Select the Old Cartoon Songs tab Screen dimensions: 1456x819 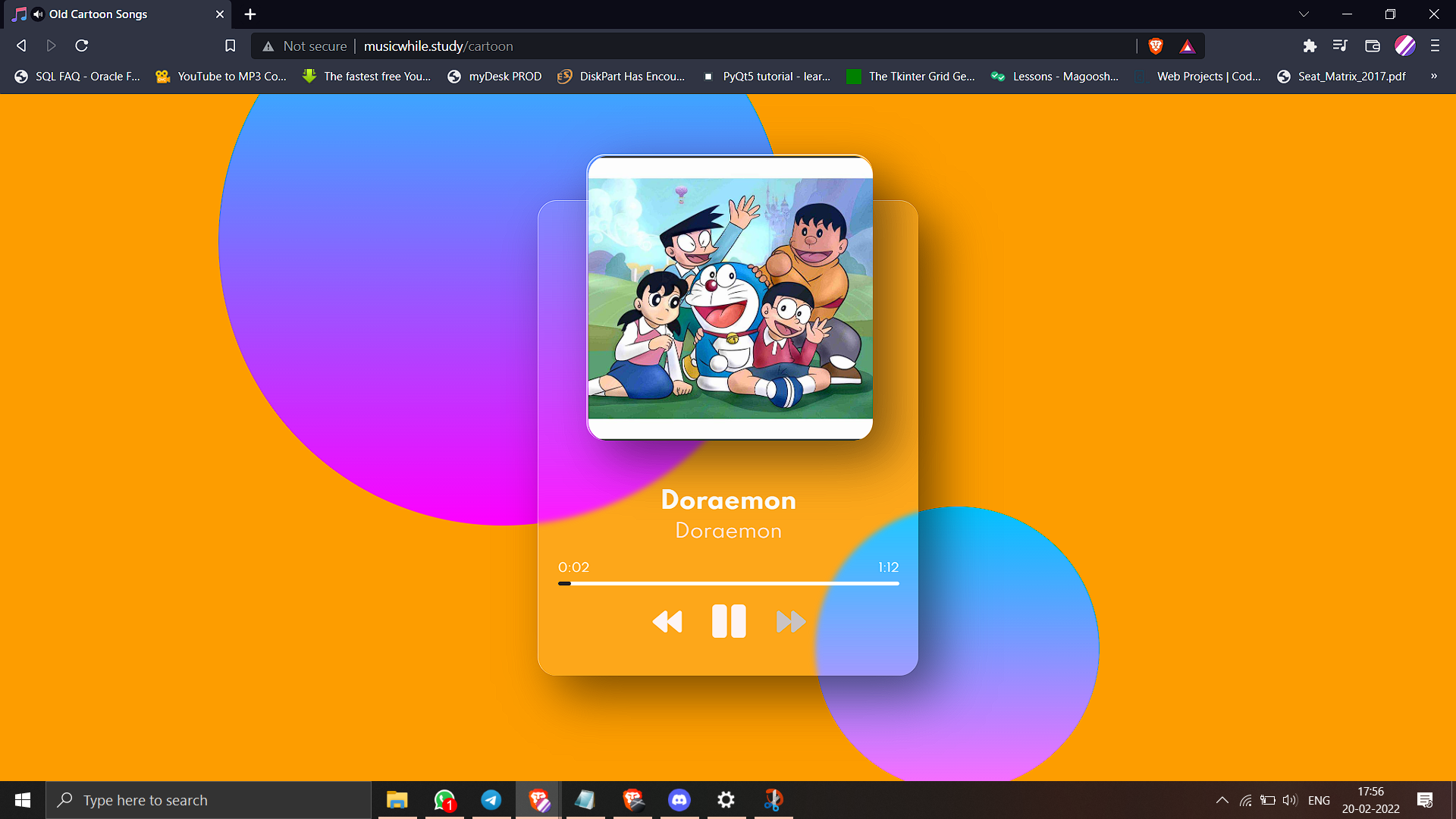point(99,14)
